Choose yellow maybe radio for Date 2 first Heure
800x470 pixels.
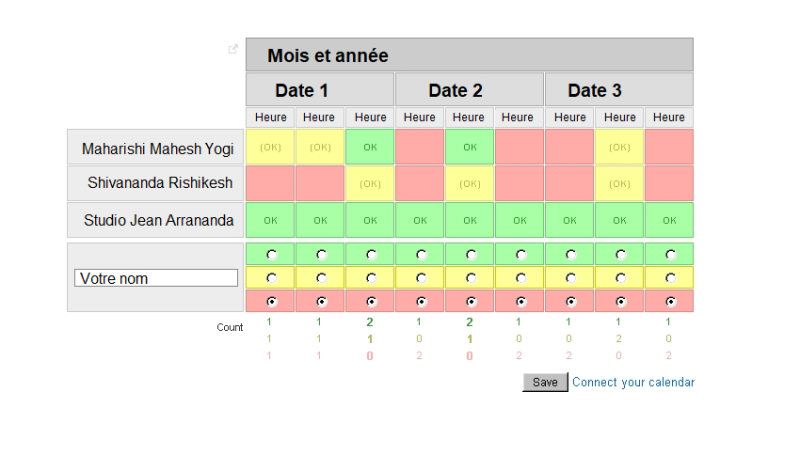point(421,278)
